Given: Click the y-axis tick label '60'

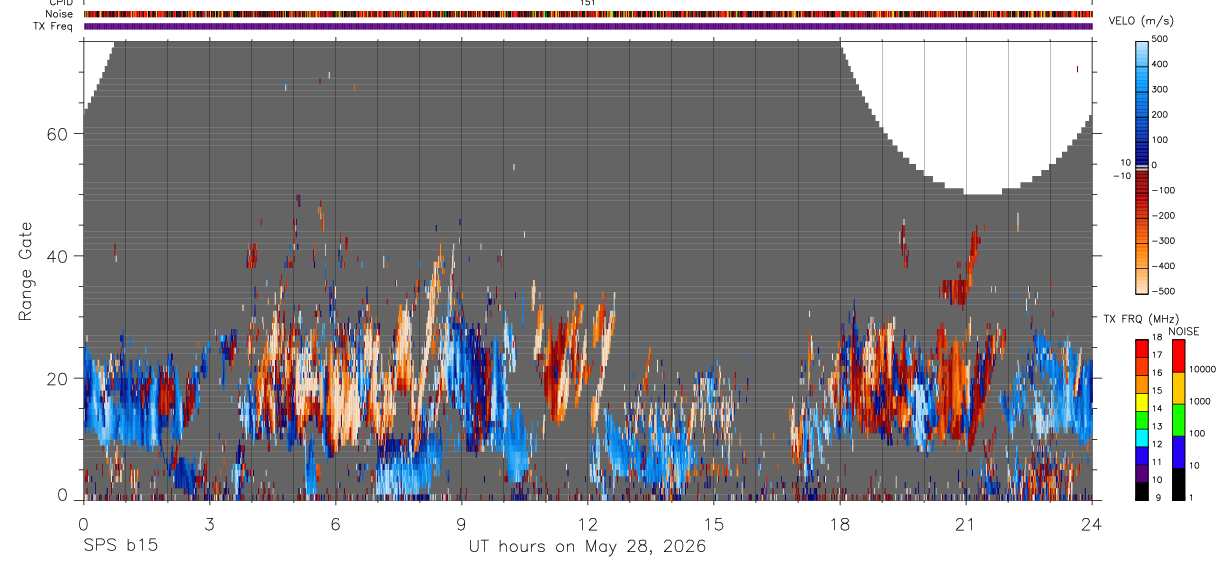Looking at the screenshot, I should [57, 134].
